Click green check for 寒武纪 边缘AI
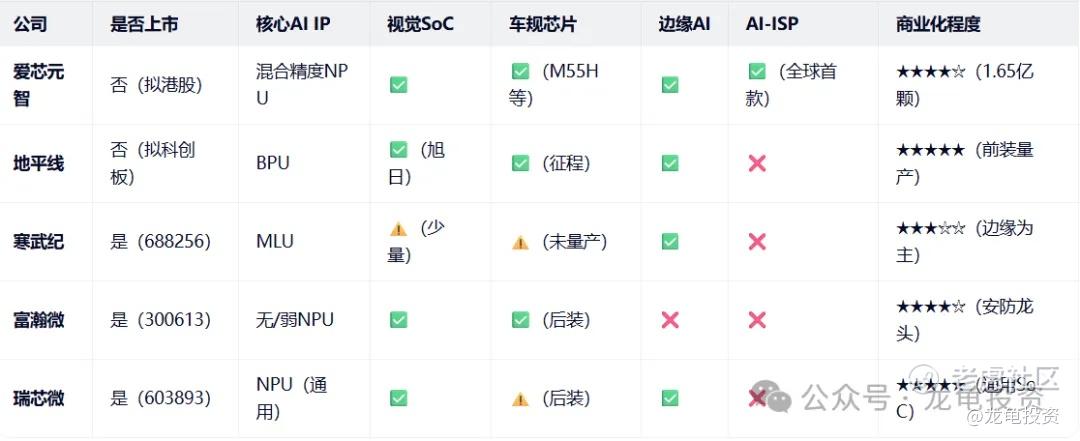 click(x=670, y=242)
